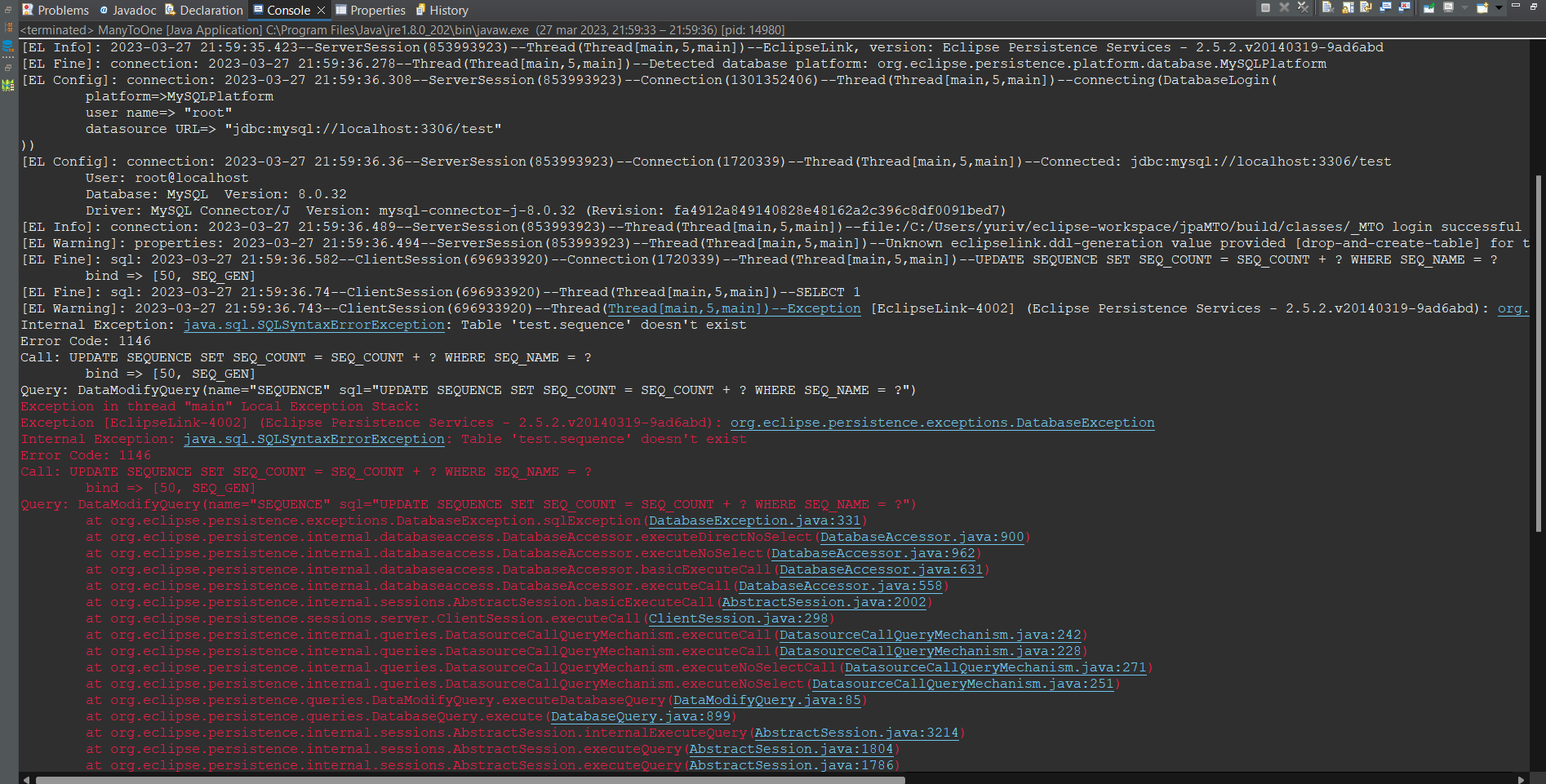Open AbstractSession.java:1786 link
This screenshot has height=784, width=1546.
click(x=791, y=765)
